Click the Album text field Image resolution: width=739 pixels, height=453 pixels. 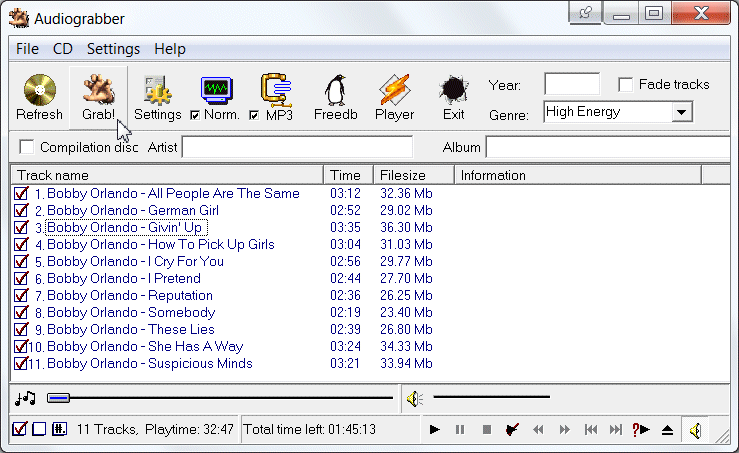click(x=608, y=148)
